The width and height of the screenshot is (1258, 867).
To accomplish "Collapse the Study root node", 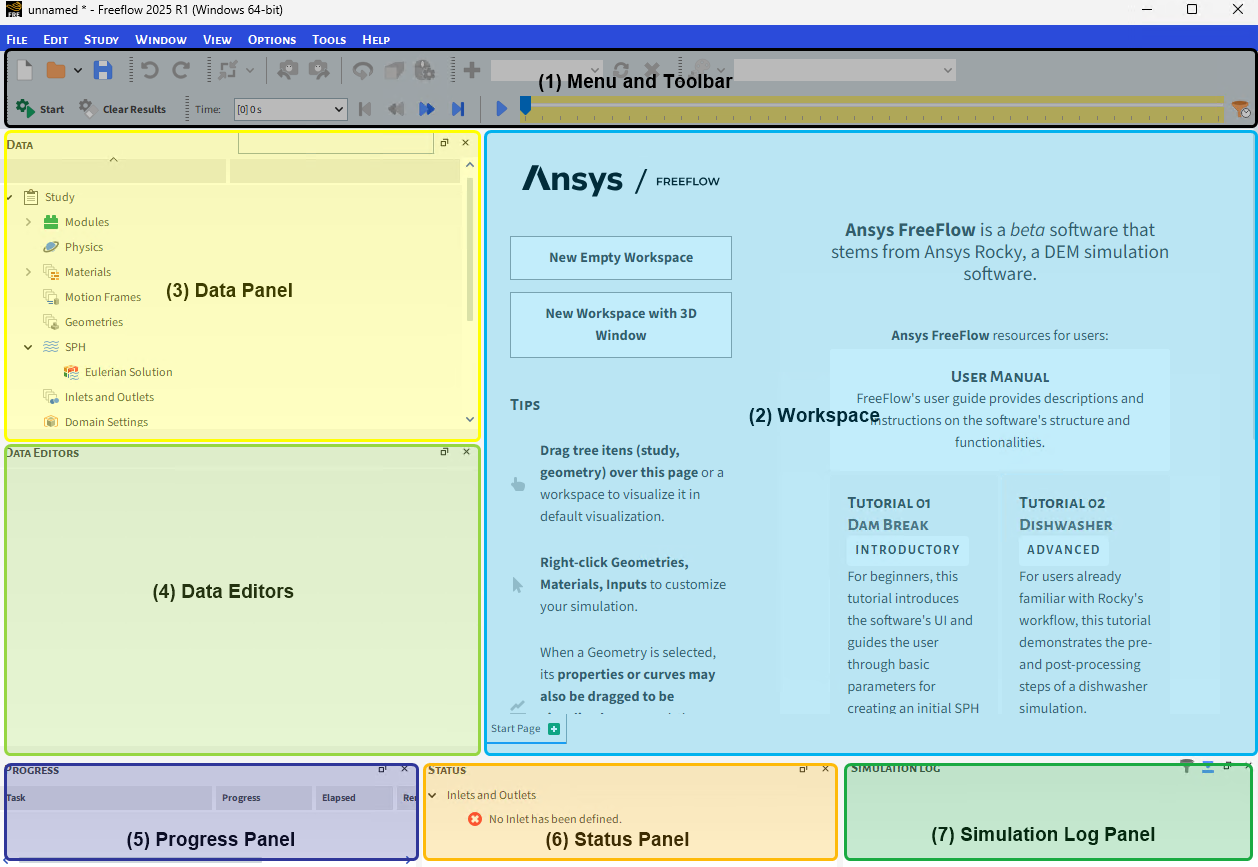I will coord(9,197).
